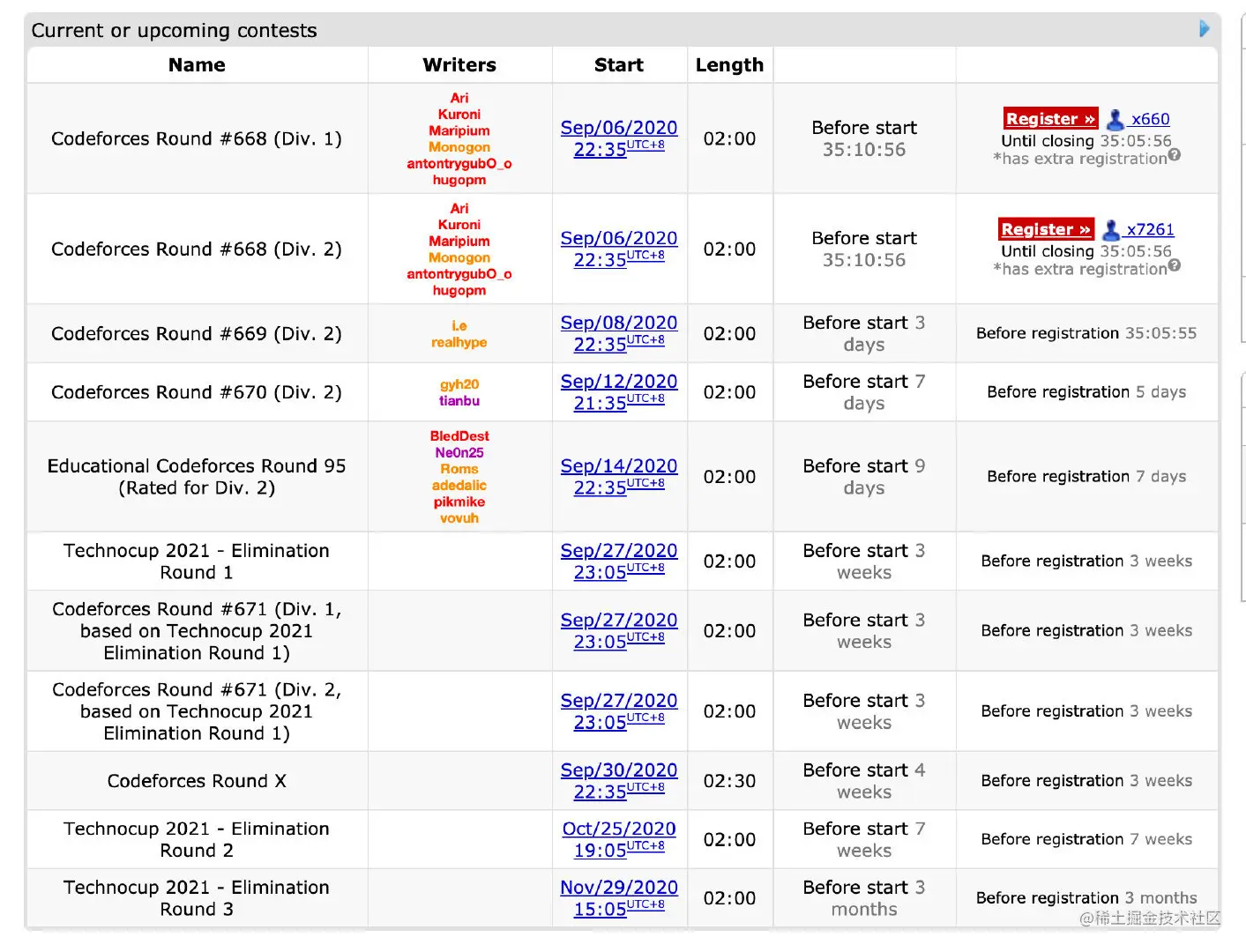The width and height of the screenshot is (1246, 952).
Task: Open Nov/29/2020 15:05 start time link
Action: [x=619, y=898]
